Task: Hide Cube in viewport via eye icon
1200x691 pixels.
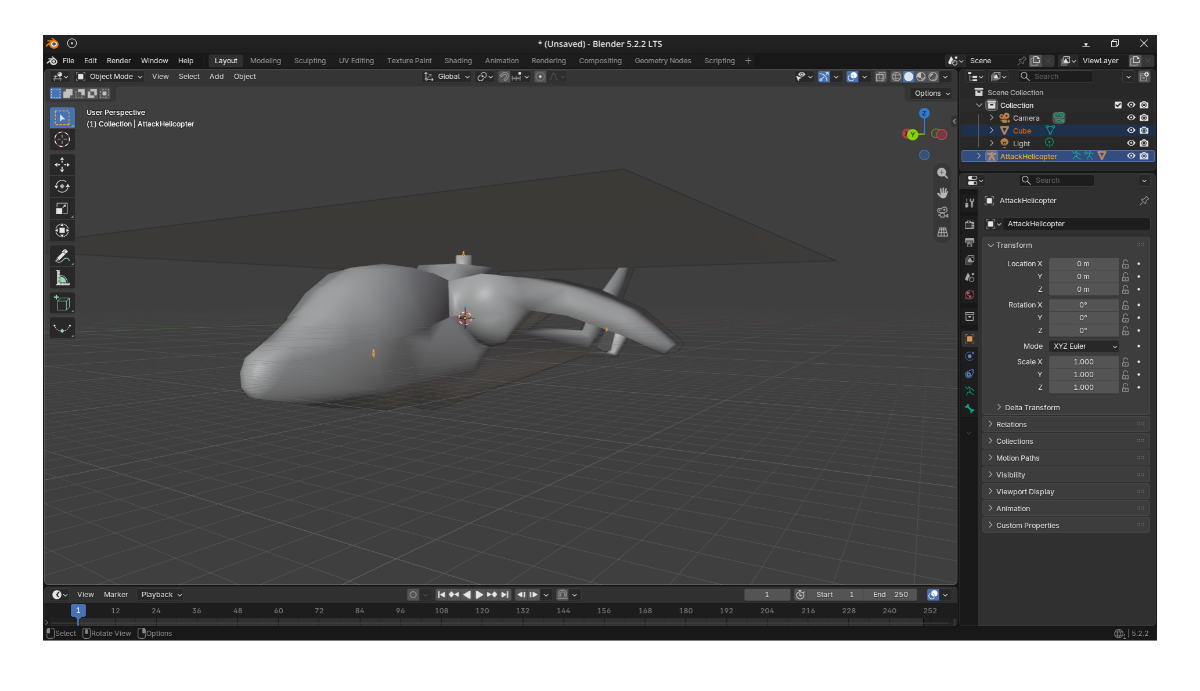Action: 1131,131
